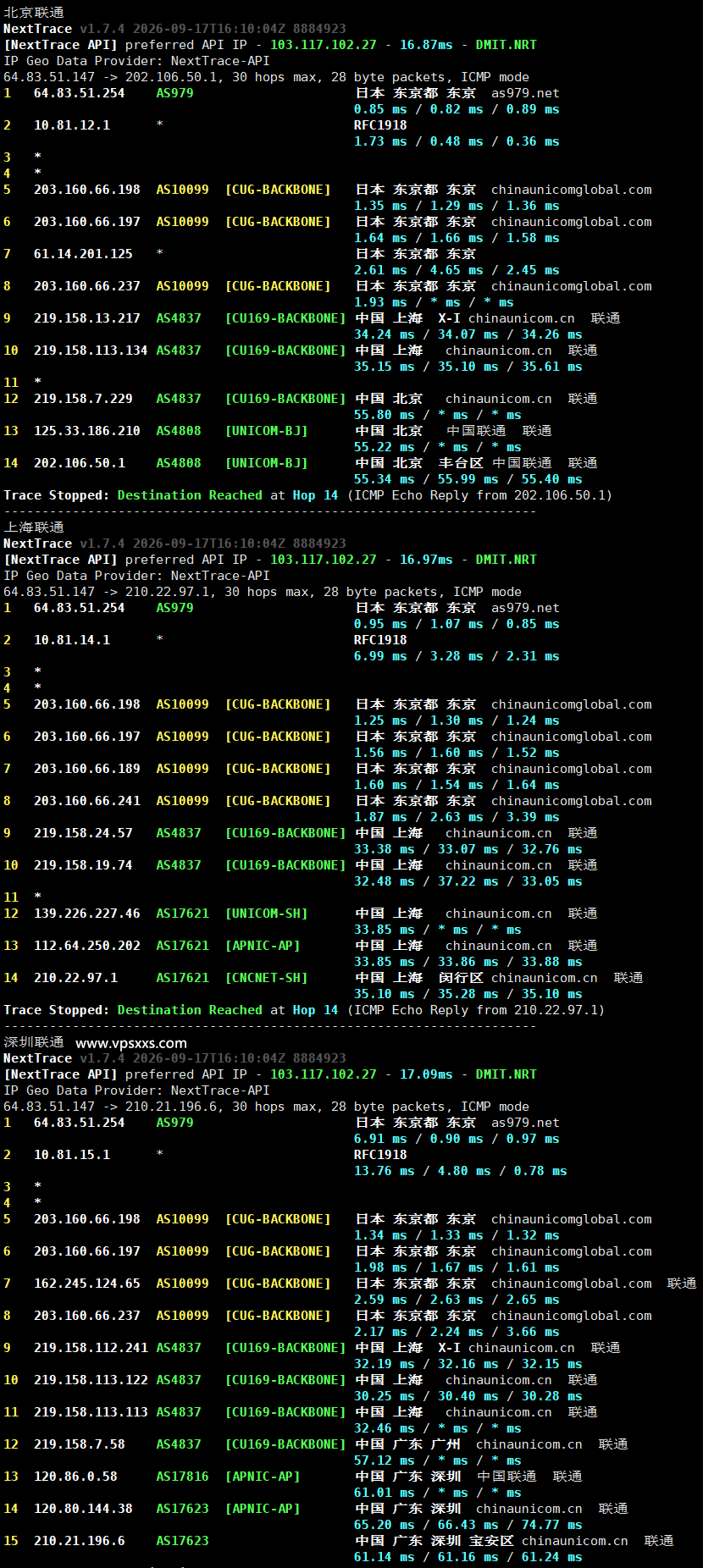Viewport: 703px width, 1568px height.
Task: Select IP 219.158.113.113 in Shenzhen hop 11
Action: pyautogui.click(x=91, y=1412)
